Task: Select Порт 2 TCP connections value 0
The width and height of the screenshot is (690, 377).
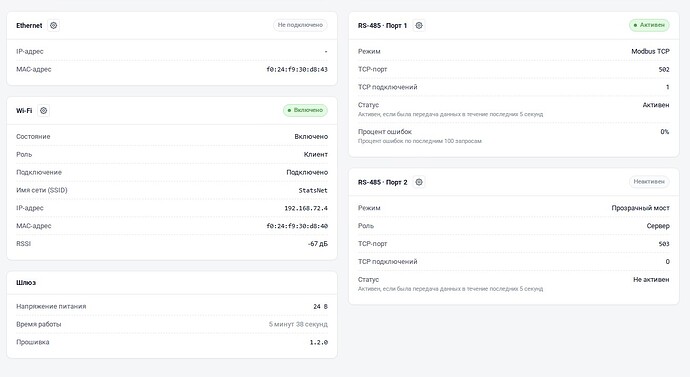Action: point(668,261)
